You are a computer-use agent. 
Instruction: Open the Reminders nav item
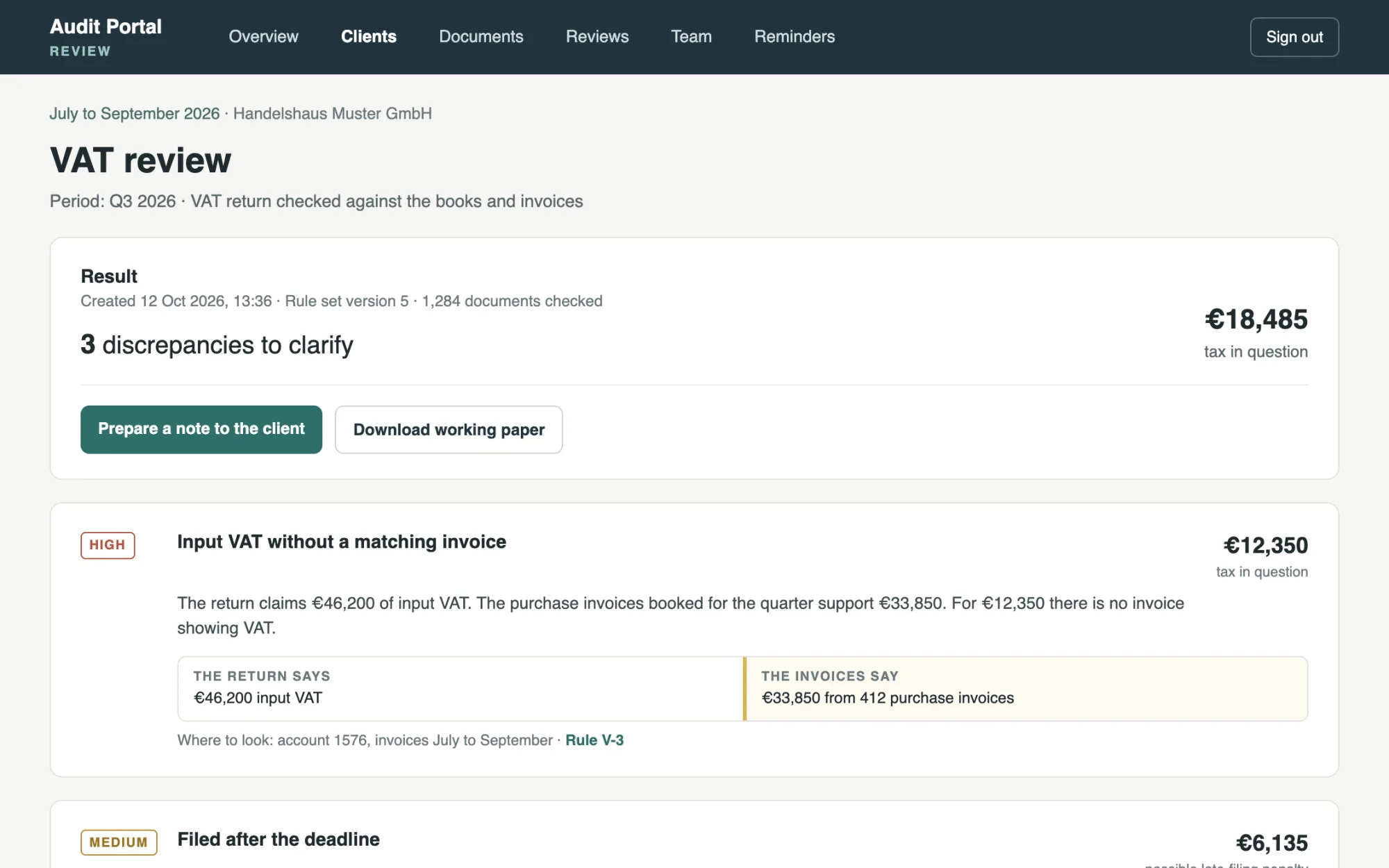[x=795, y=37]
